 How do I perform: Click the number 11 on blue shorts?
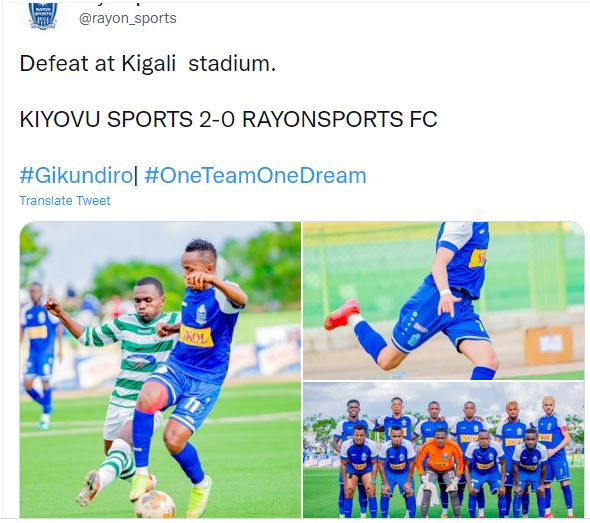point(193,405)
